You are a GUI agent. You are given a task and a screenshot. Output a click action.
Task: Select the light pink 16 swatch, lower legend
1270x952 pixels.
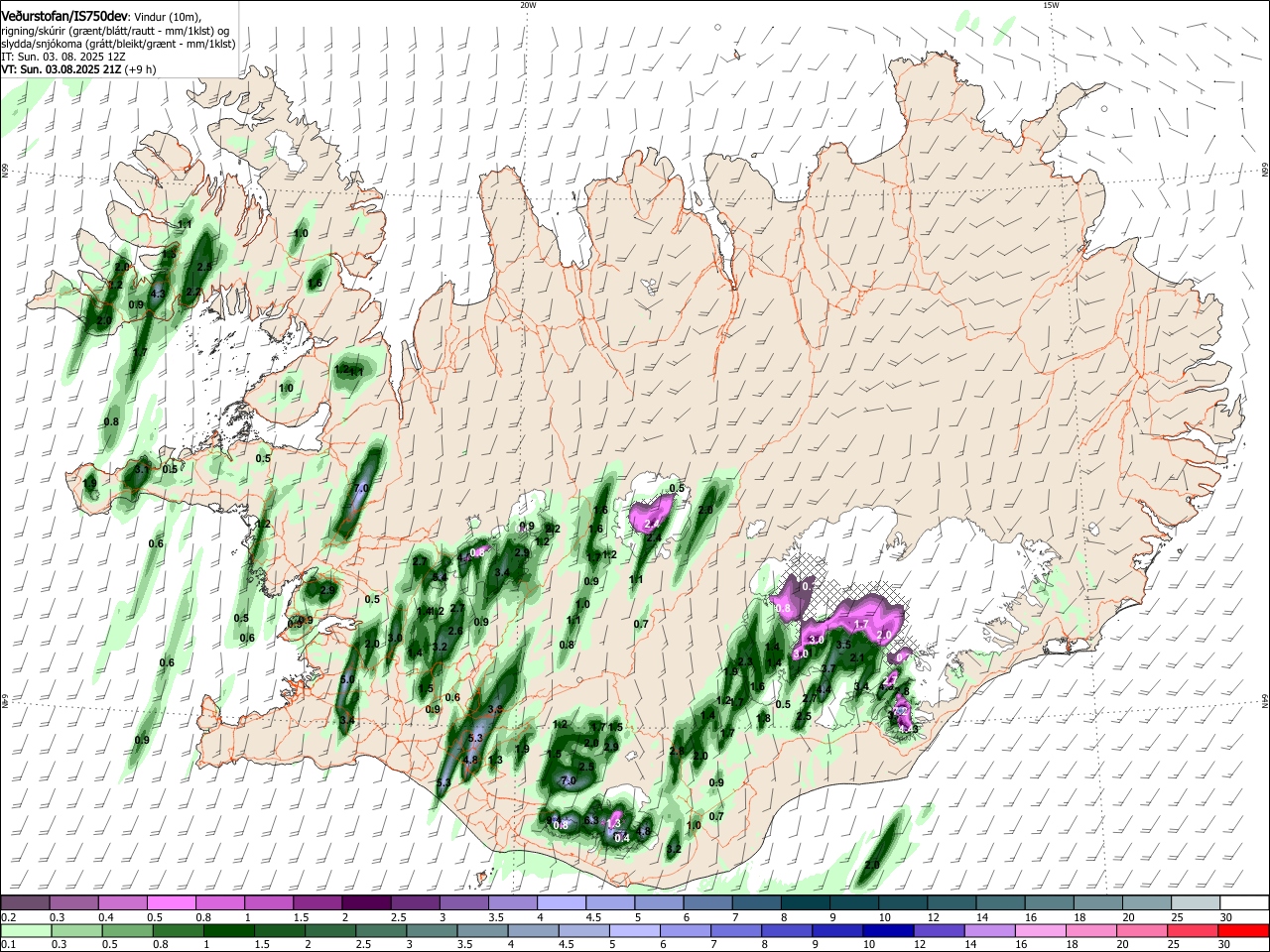click(1039, 930)
